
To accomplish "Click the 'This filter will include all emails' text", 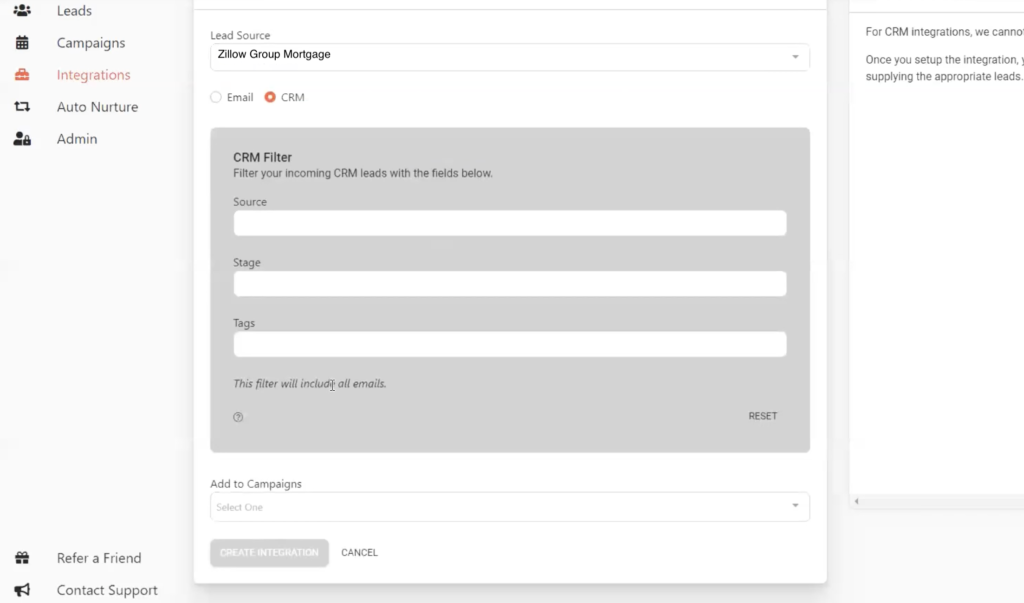I will [310, 383].
